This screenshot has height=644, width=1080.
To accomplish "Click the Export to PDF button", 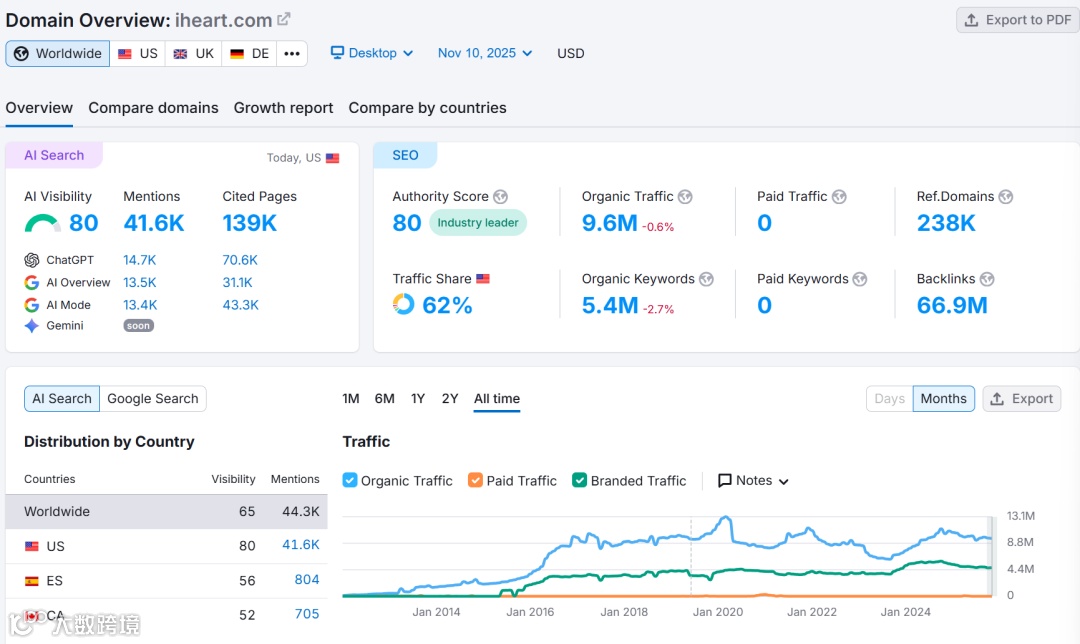I will (x=1017, y=20).
